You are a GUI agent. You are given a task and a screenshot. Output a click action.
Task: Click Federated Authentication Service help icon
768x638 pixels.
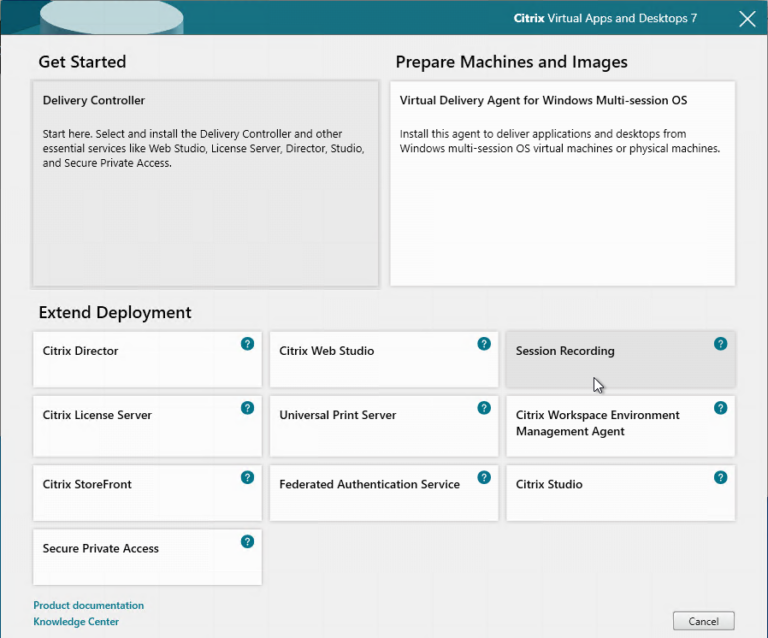click(x=484, y=477)
